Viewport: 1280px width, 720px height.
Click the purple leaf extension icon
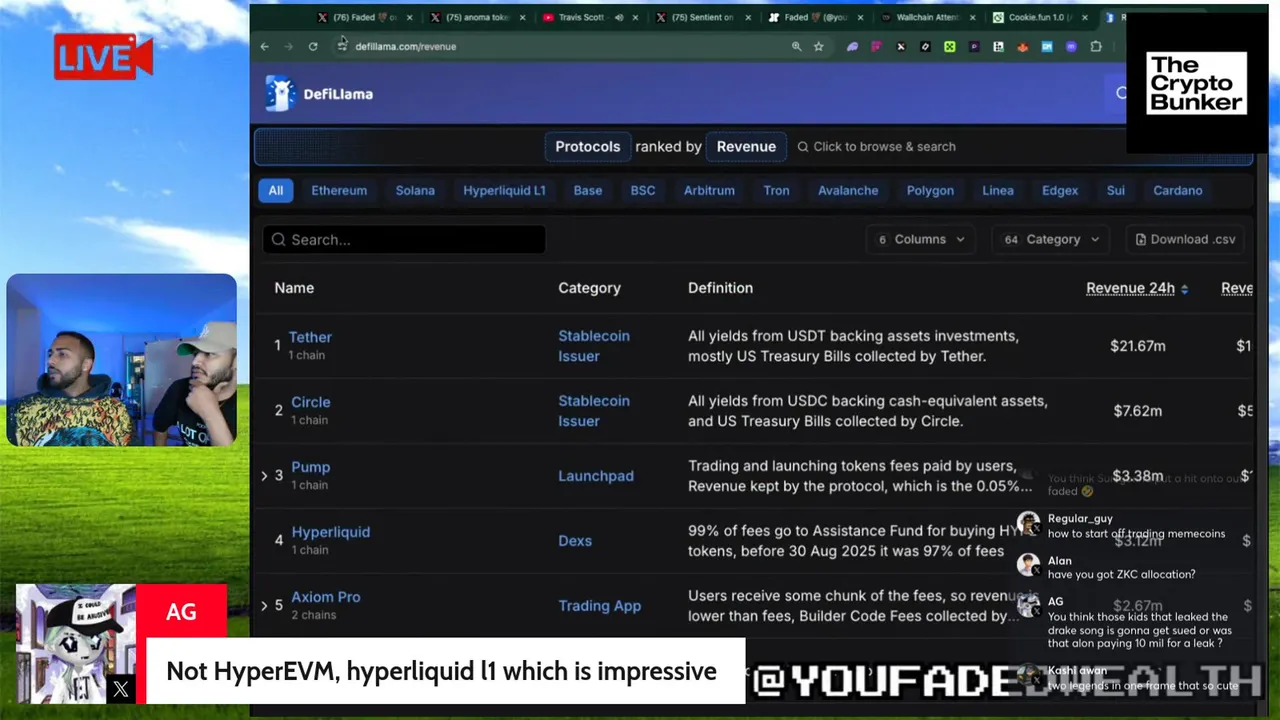(x=852, y=46)
